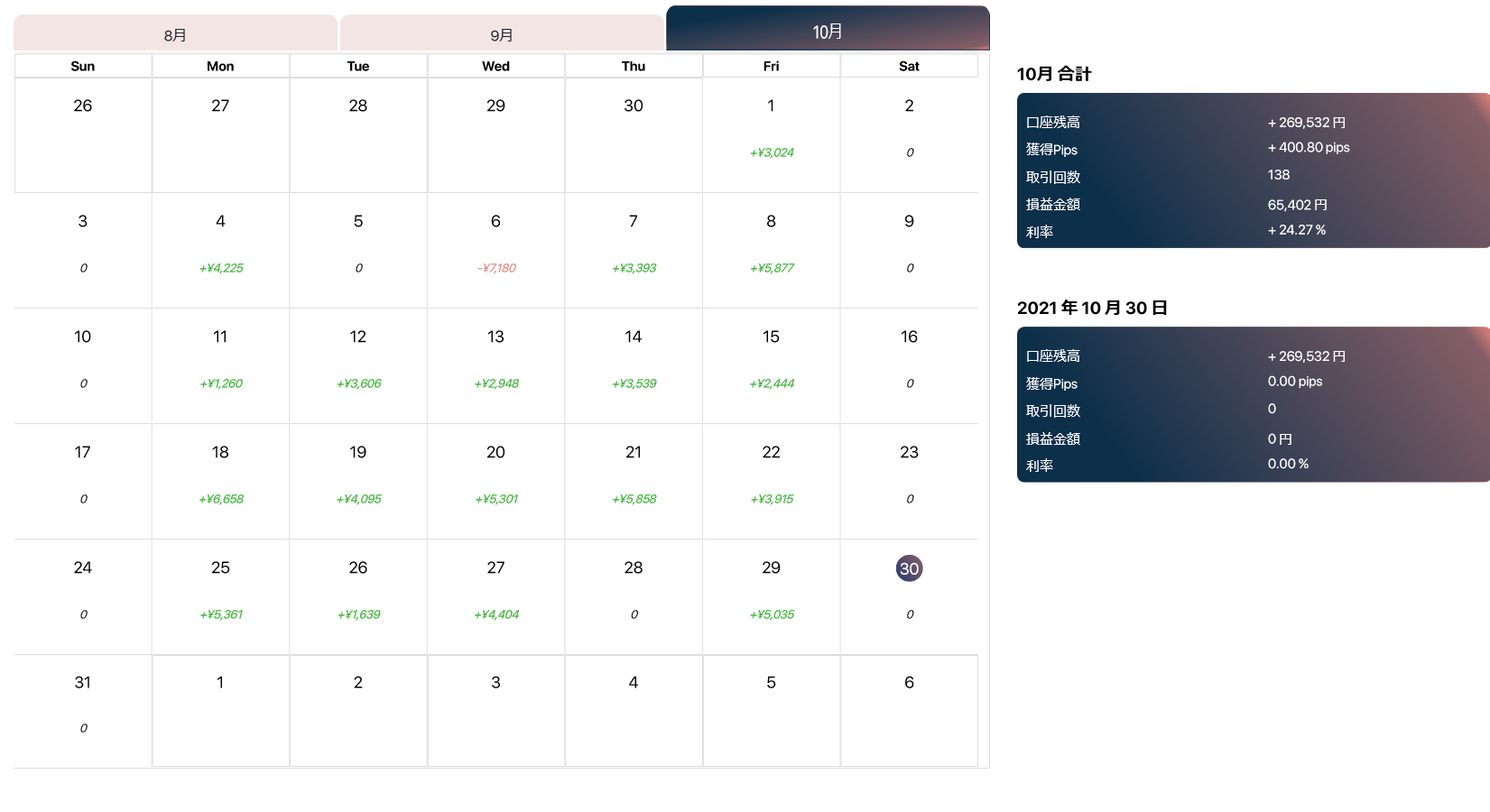
Task: Open October 1 cell showing +¥3,024
Action: click(x=771, y=135)
